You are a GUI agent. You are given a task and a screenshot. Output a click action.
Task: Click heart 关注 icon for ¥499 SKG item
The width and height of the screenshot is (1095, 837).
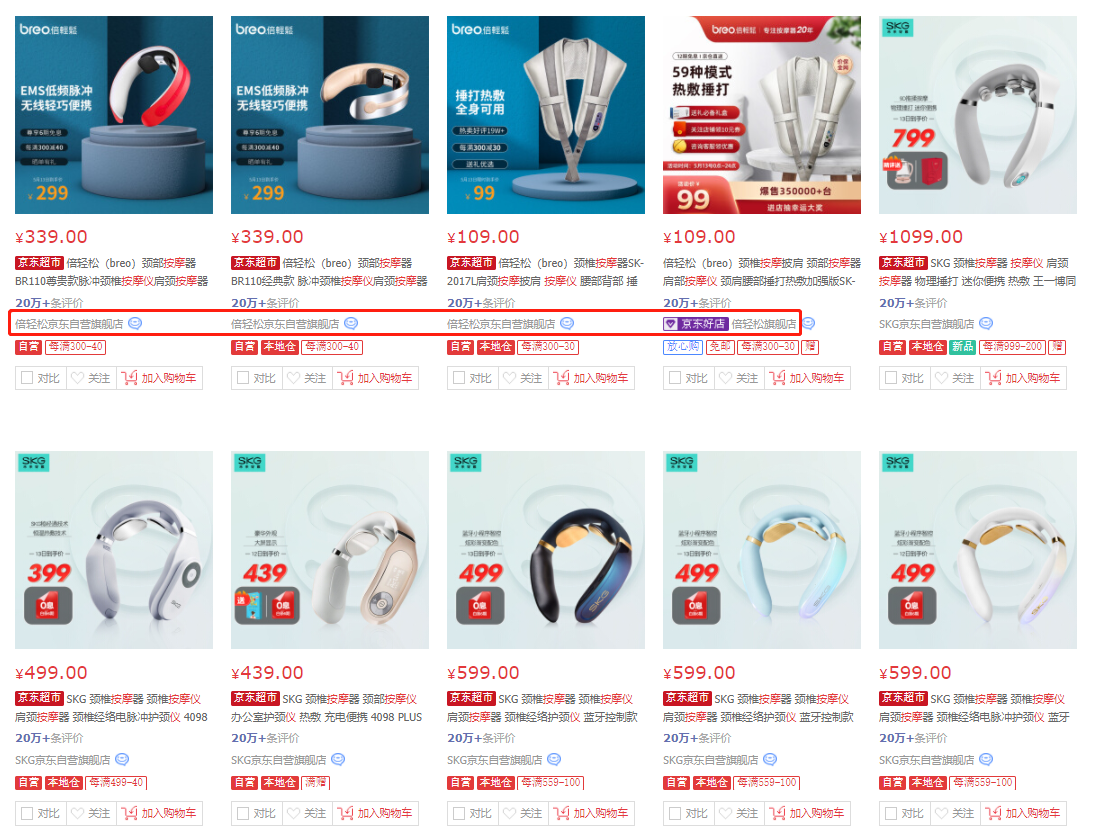(78, 813)
